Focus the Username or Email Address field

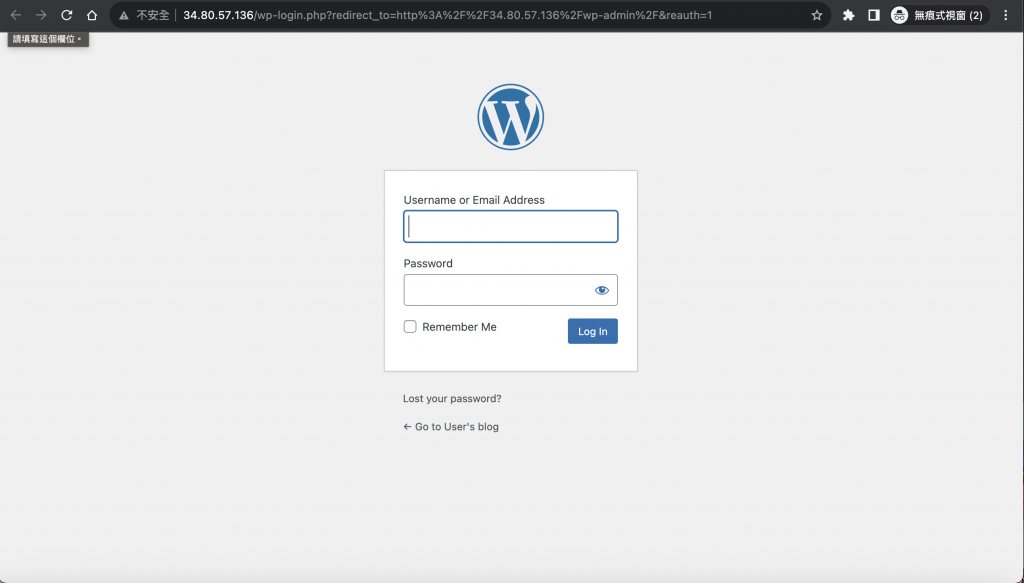511,227
